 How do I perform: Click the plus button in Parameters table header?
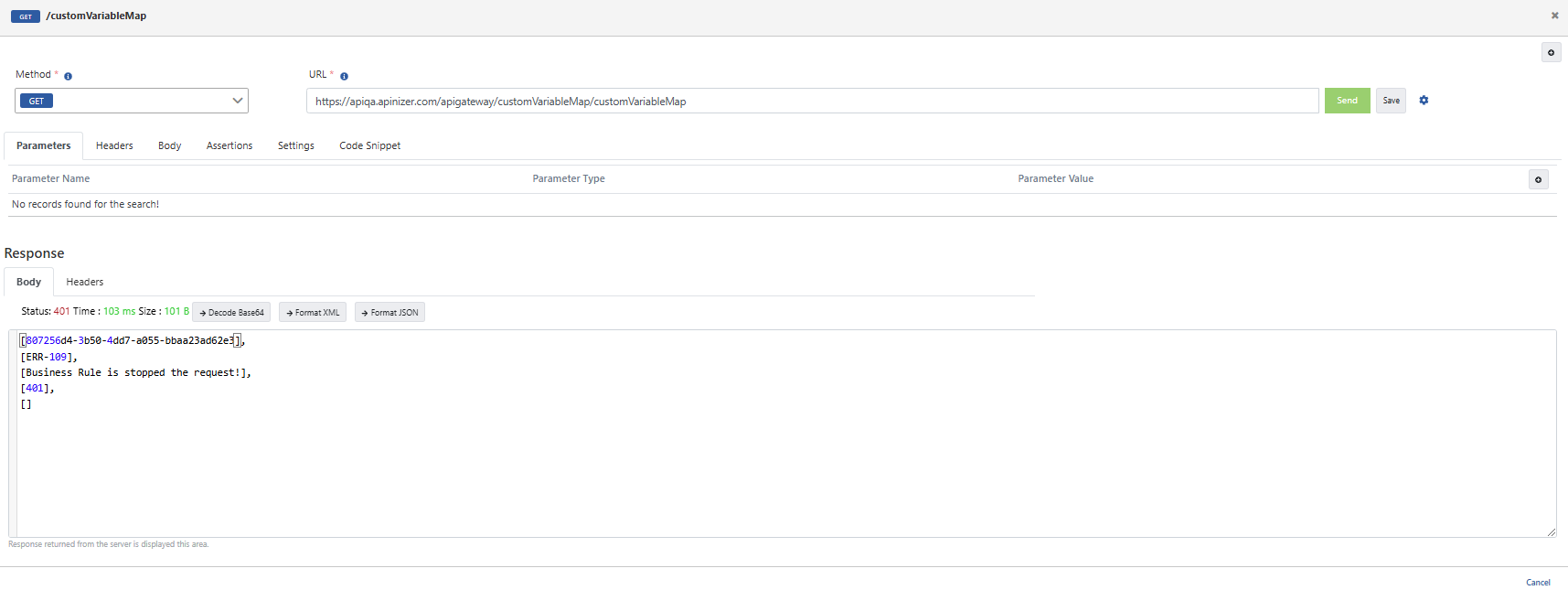tap(1538, 179)
